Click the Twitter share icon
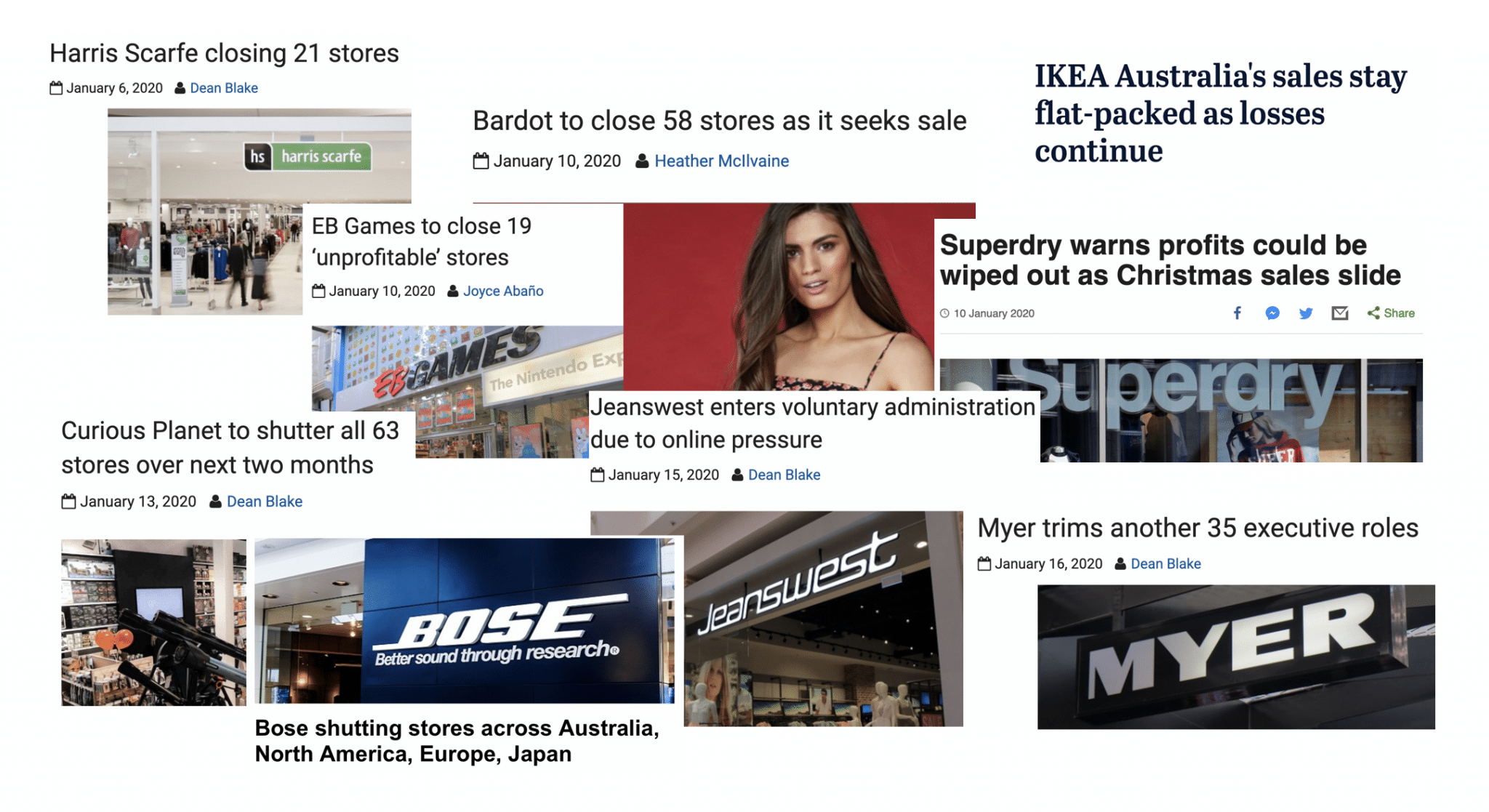This screenshot has width=1489, height=812. [1306, 313]
